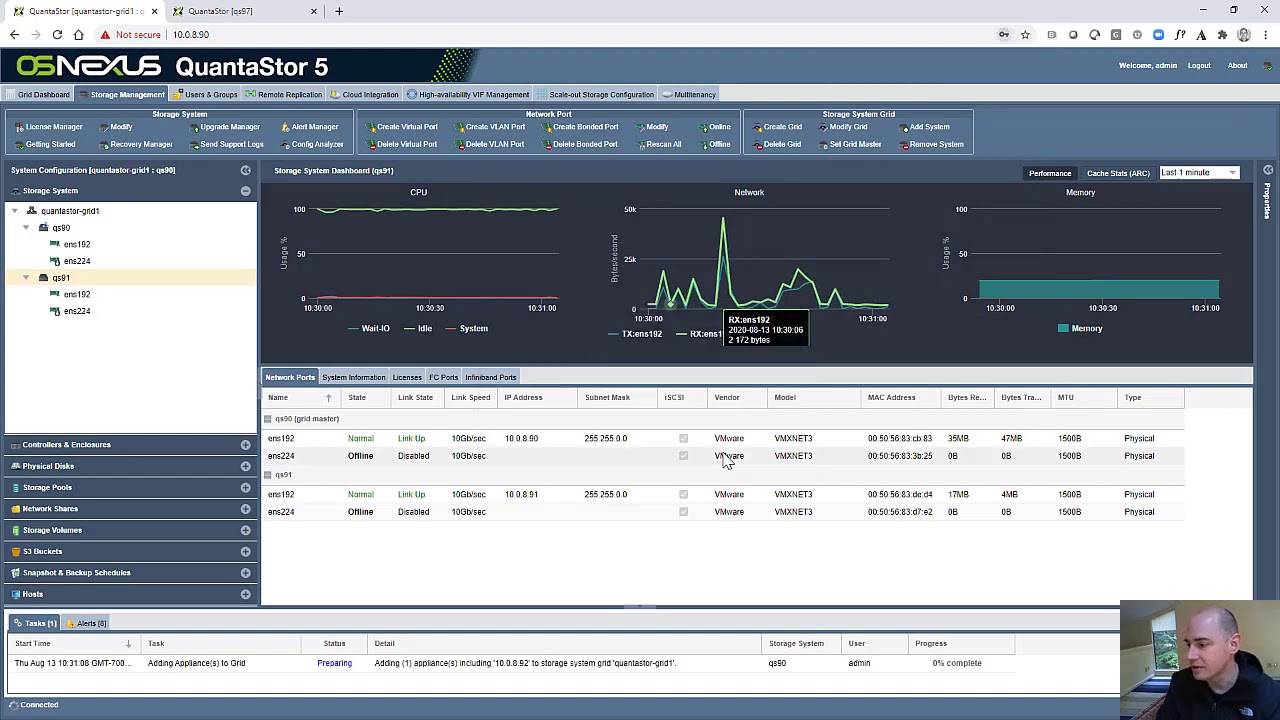This screenshot has width=1280, height=720.
Task: Delete VLAN Port
Action: click(489, 144)
